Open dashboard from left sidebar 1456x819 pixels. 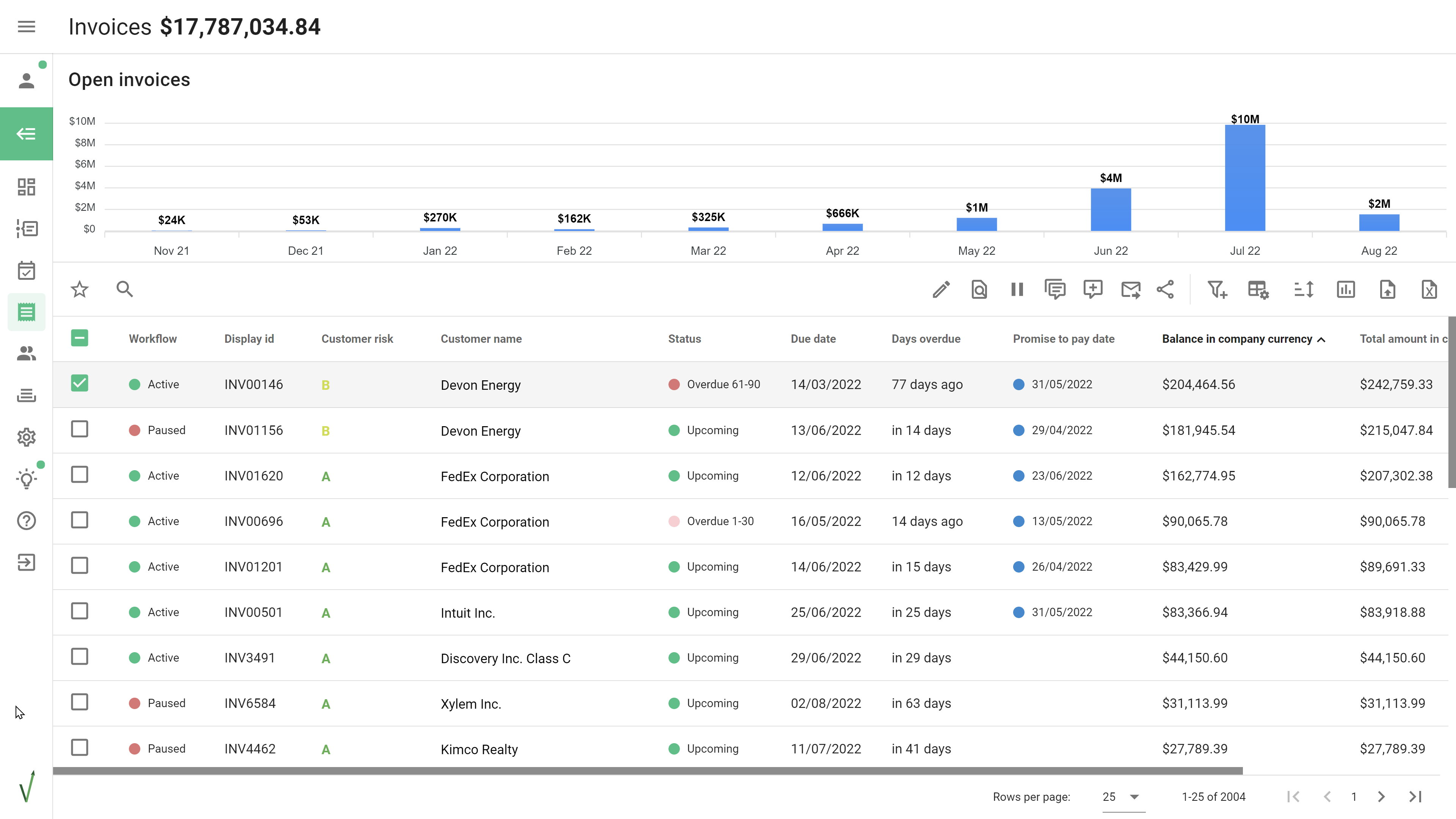(27, 187)
